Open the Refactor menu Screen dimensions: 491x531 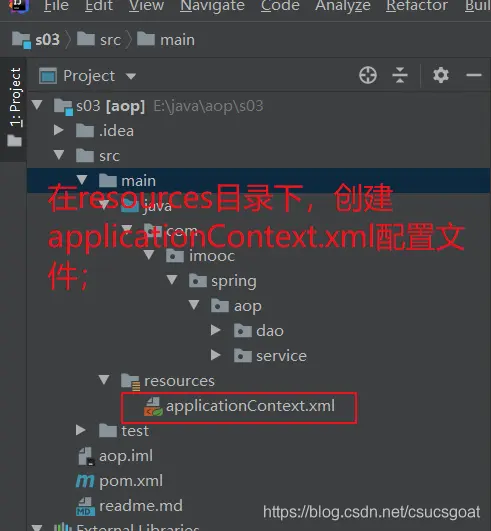pos(417,5)
